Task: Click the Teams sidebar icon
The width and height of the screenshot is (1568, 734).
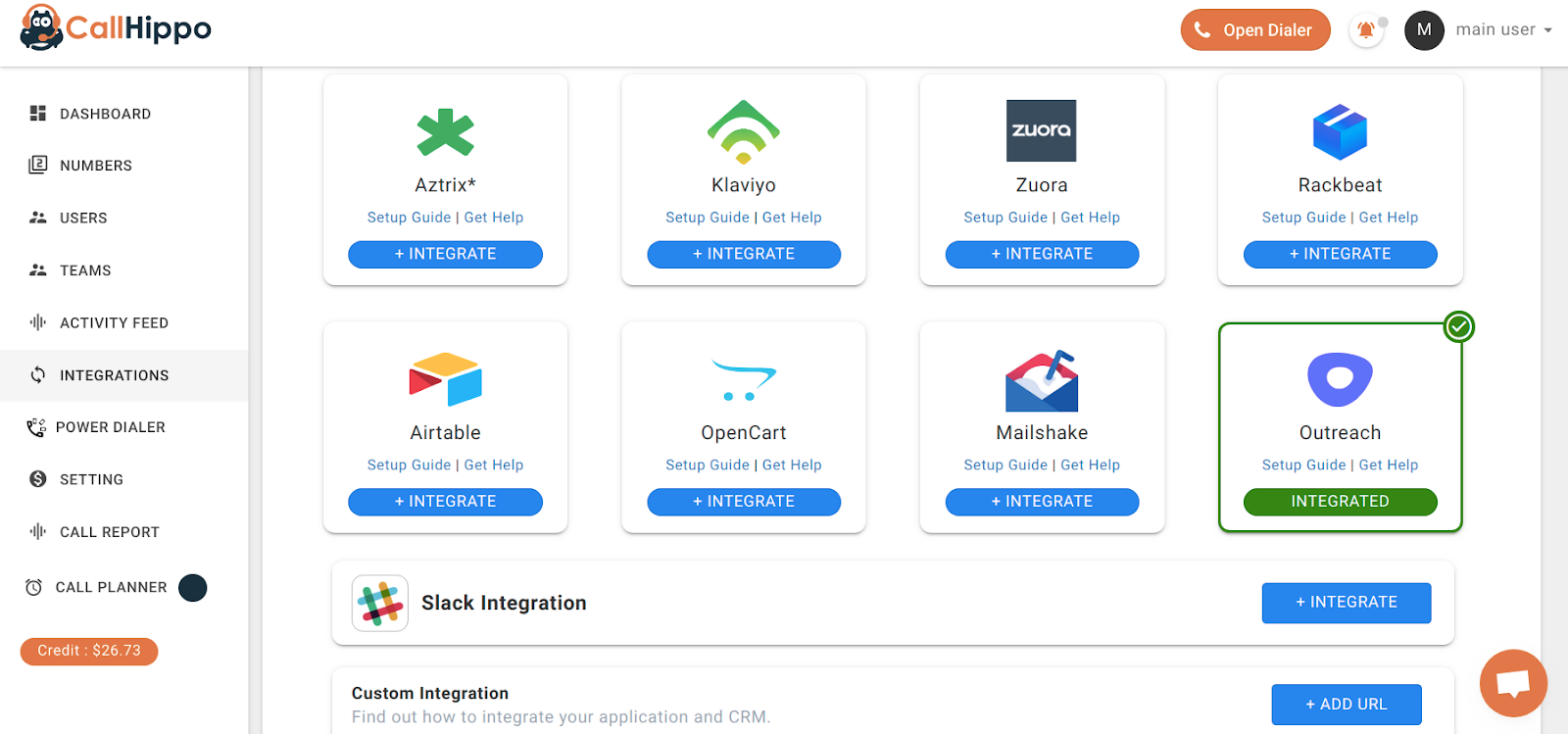Action: point(38,269)
